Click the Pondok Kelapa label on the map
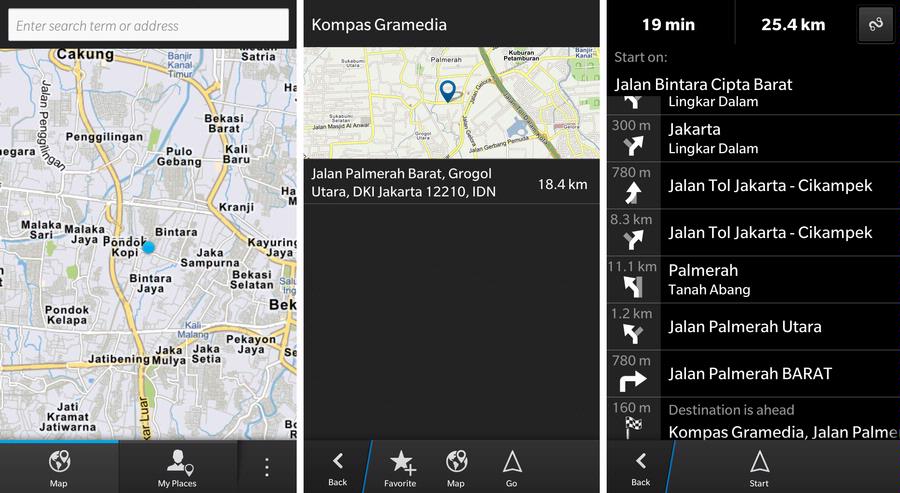The width and height of the screenshot is (900, 493). tap(67, 315)
